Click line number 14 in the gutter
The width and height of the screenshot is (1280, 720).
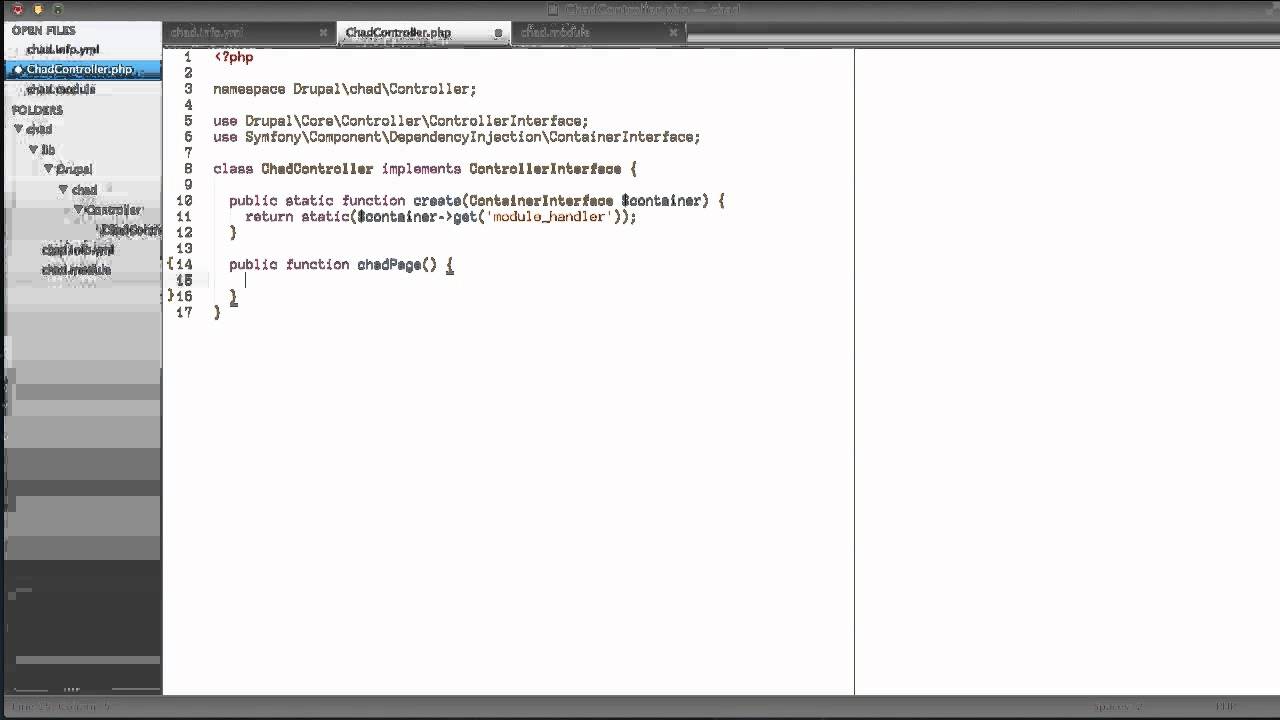tap(184, 265)
